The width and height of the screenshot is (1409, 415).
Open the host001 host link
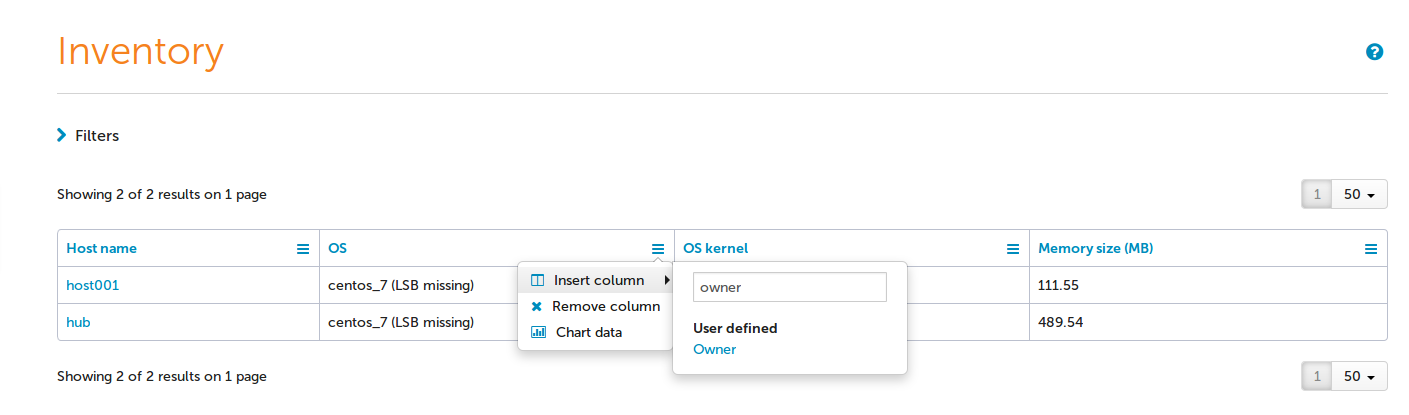coord(93,285)
